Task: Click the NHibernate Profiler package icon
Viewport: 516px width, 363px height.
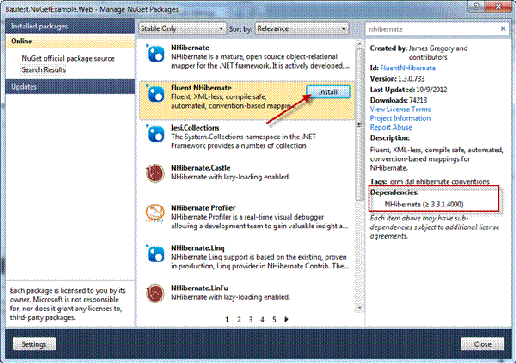Action: (155, 214)
